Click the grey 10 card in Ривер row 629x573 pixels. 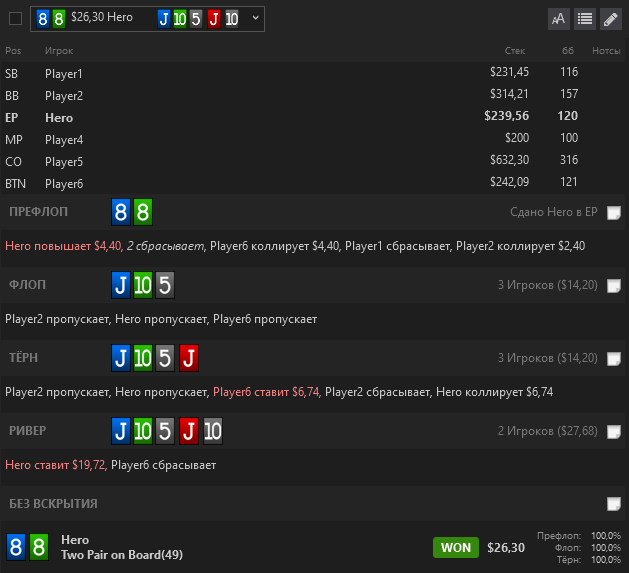tap(213, 431)
